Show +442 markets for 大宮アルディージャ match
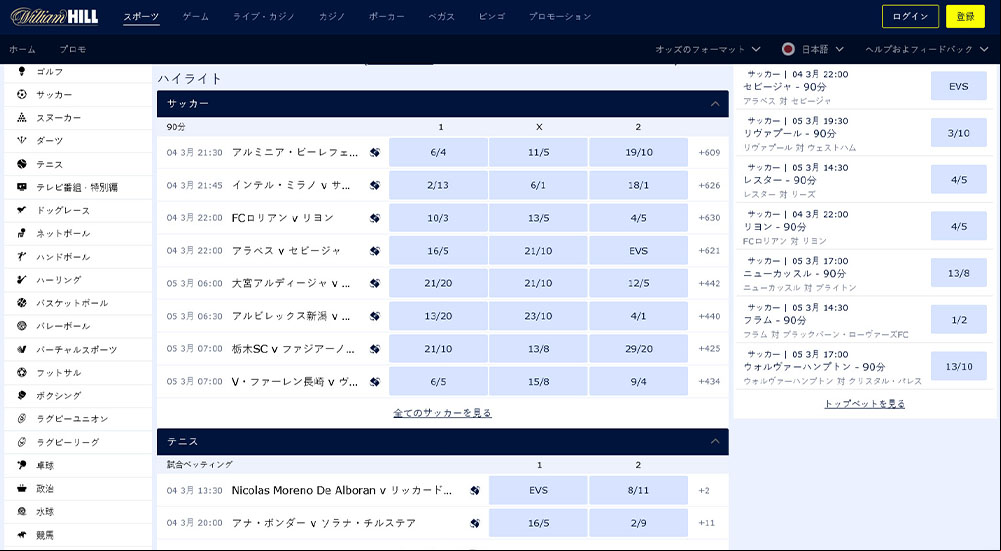Viewport: 1001px width, 551px height. pyautogui.click(x=709, y=283)
